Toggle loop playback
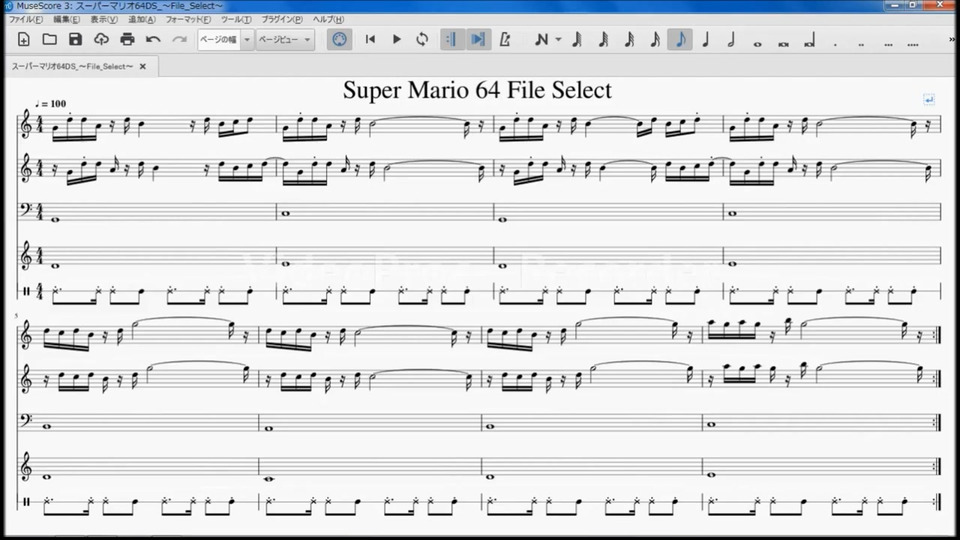 [422, 40]
